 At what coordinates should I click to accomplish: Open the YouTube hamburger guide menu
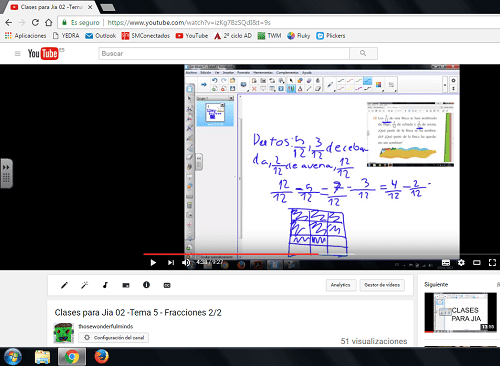coord(18,53)
